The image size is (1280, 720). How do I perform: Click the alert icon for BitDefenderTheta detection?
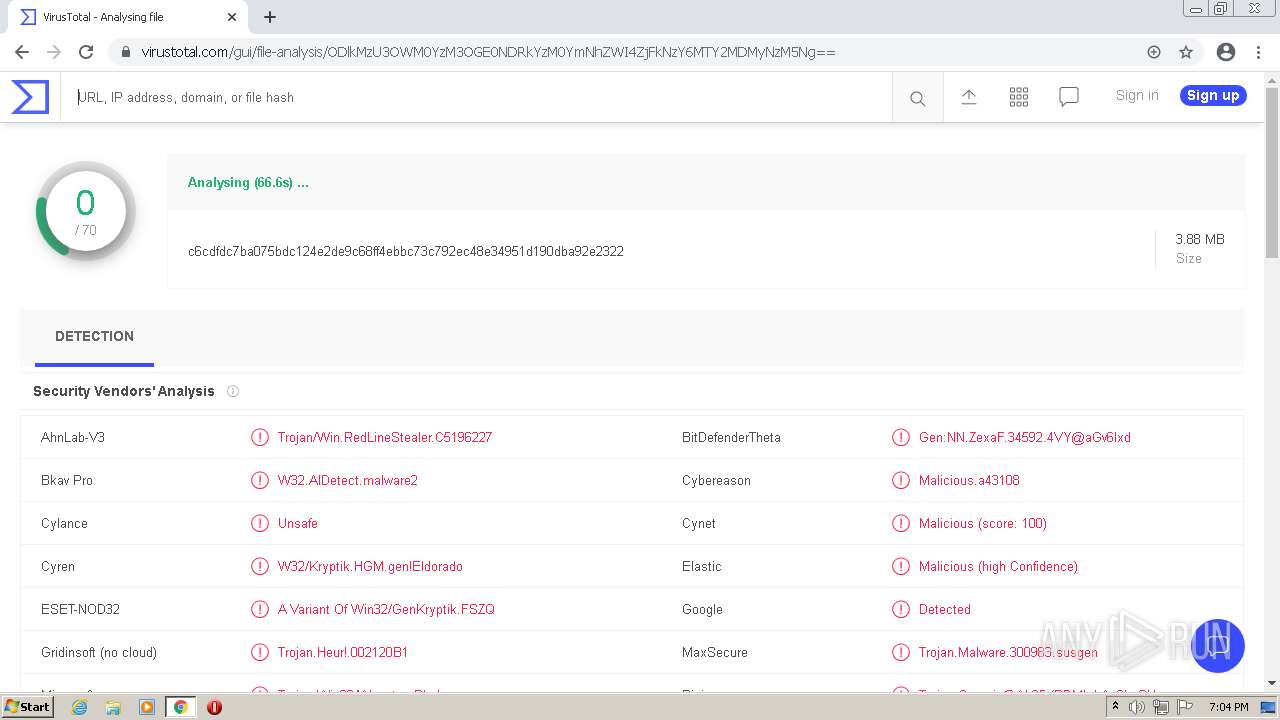(901, 437)
